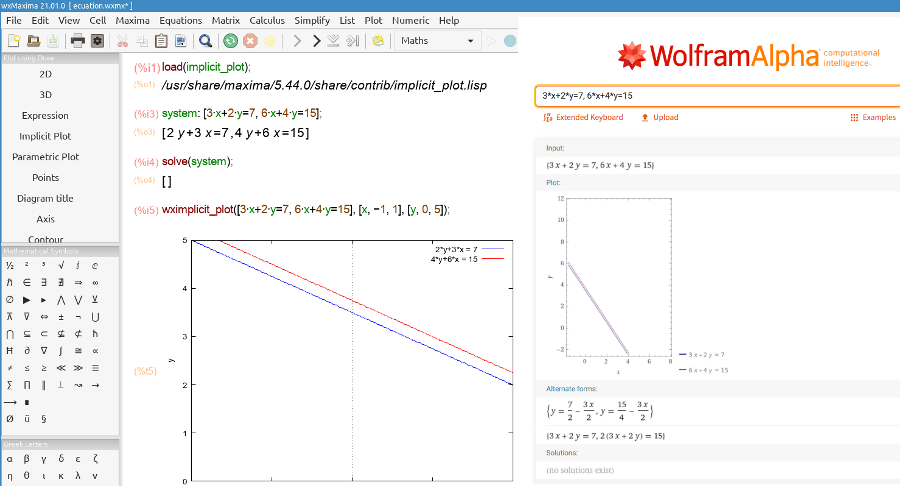
Task: Click the WolframAlpha query input field
Action: pos(717,96)
